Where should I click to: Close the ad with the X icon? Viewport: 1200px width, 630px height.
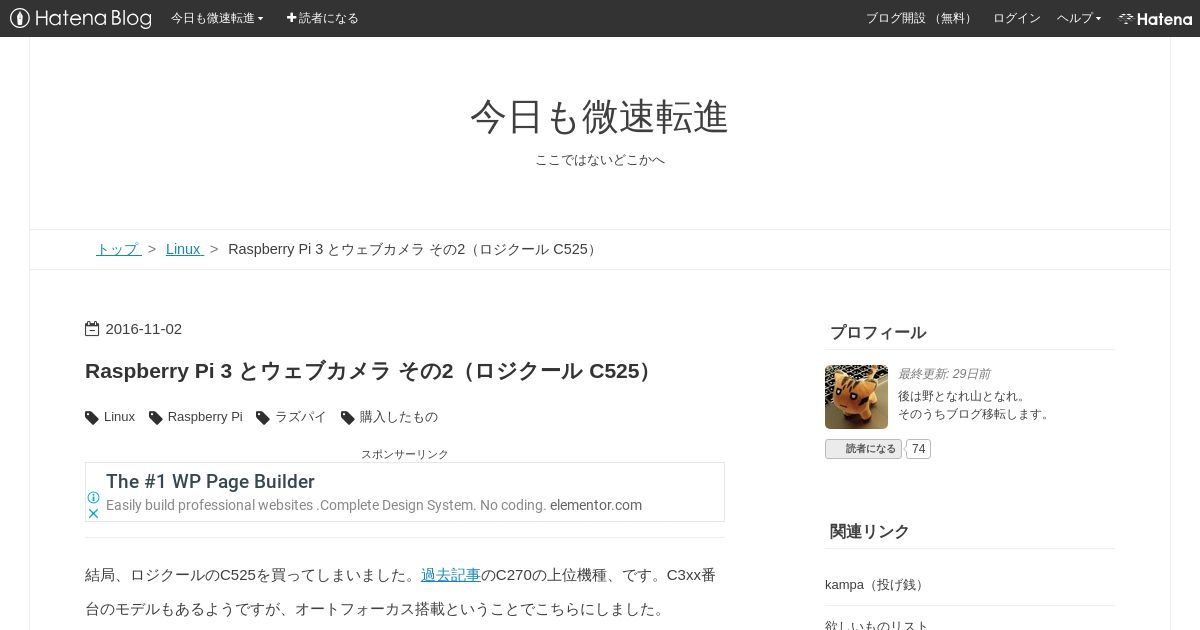[x=93, y=513]
